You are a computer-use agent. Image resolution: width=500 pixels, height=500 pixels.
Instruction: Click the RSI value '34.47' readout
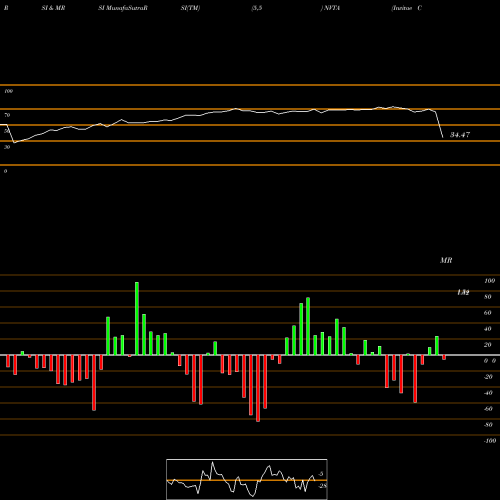coord(460,135)
